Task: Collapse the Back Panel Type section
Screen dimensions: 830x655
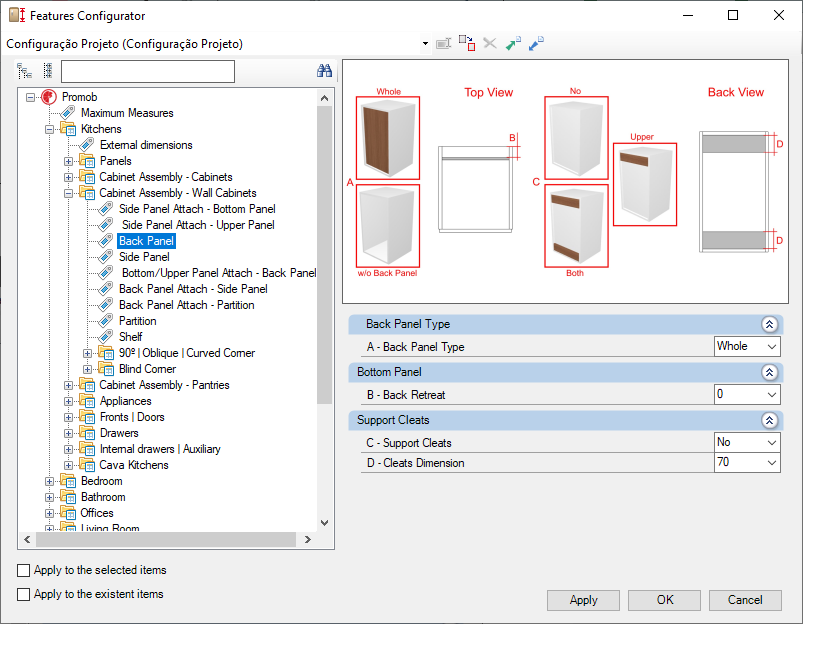Action: 769,324
